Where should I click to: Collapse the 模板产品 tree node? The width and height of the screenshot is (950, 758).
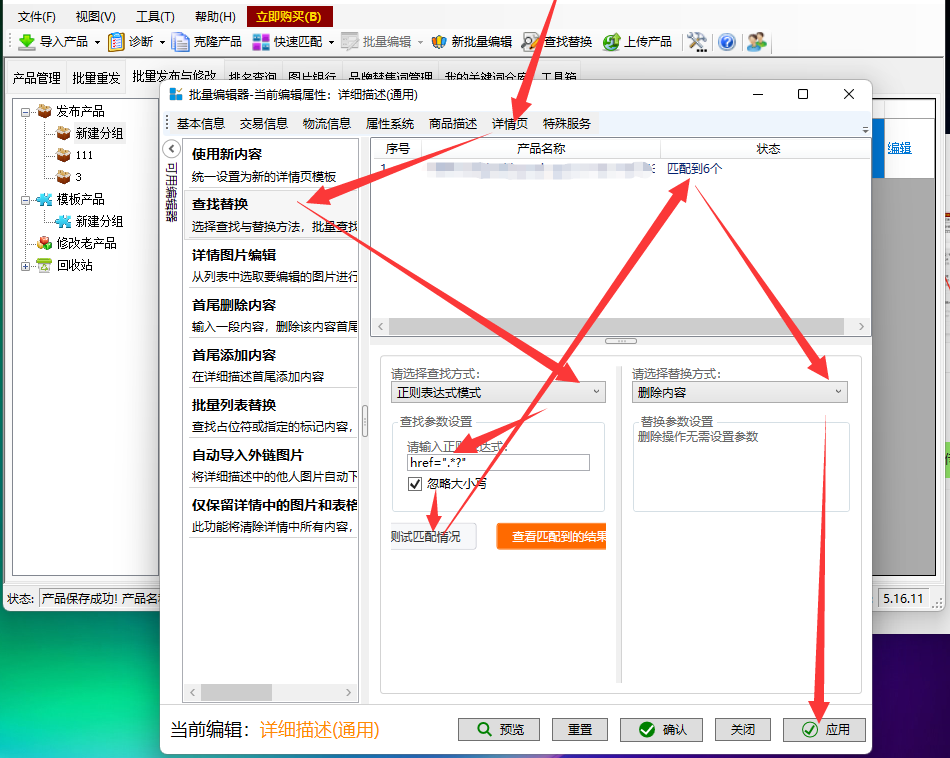click(x=25, y=200)
